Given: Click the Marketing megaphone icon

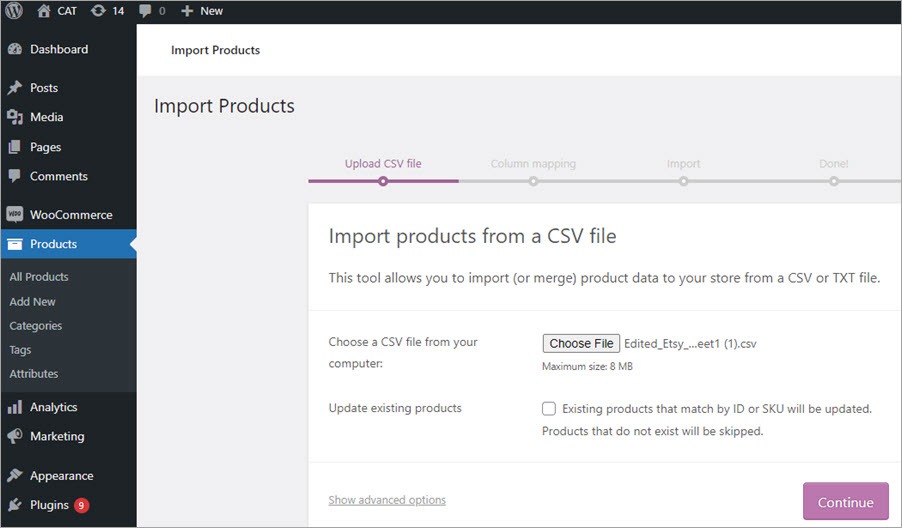Looking at the screenshot, I should (x=15, y=436).
